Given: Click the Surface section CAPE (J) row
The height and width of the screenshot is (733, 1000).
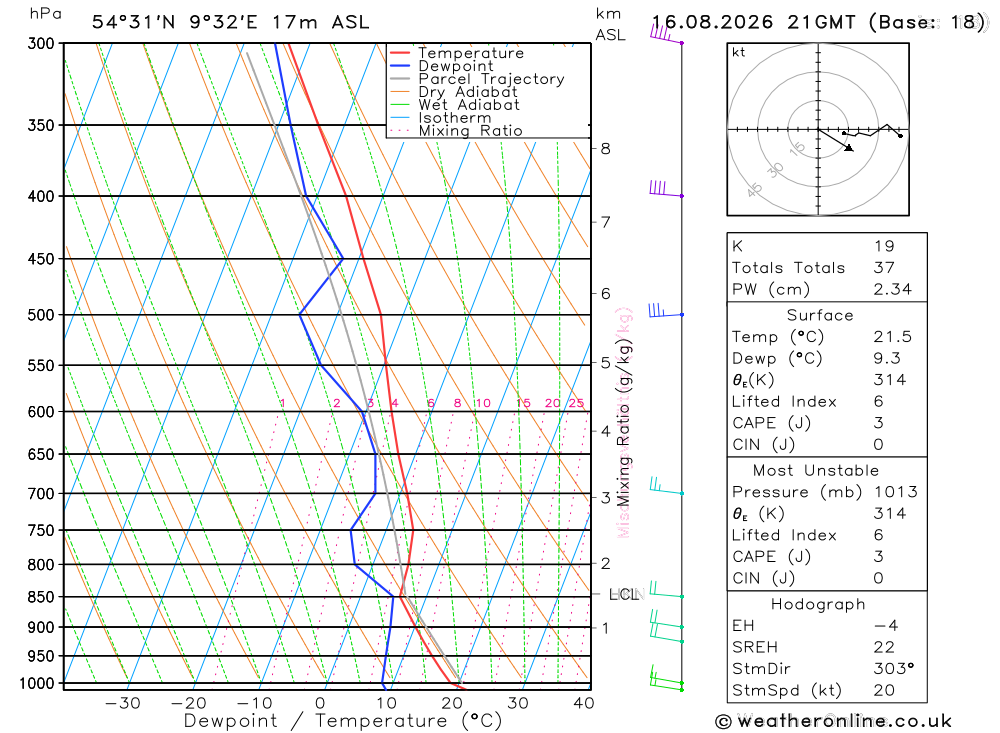Looking at the screenshot, I should coord(827,423).
